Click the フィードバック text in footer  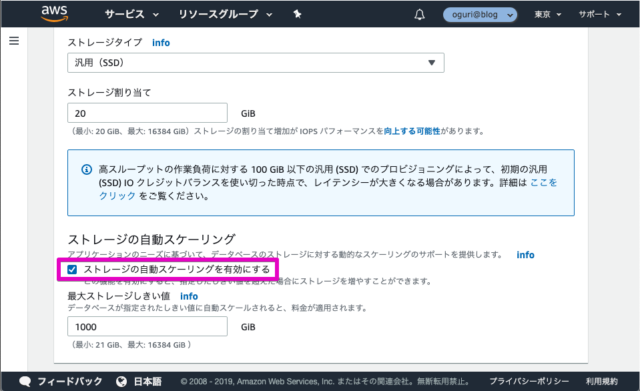click(70, 381)
